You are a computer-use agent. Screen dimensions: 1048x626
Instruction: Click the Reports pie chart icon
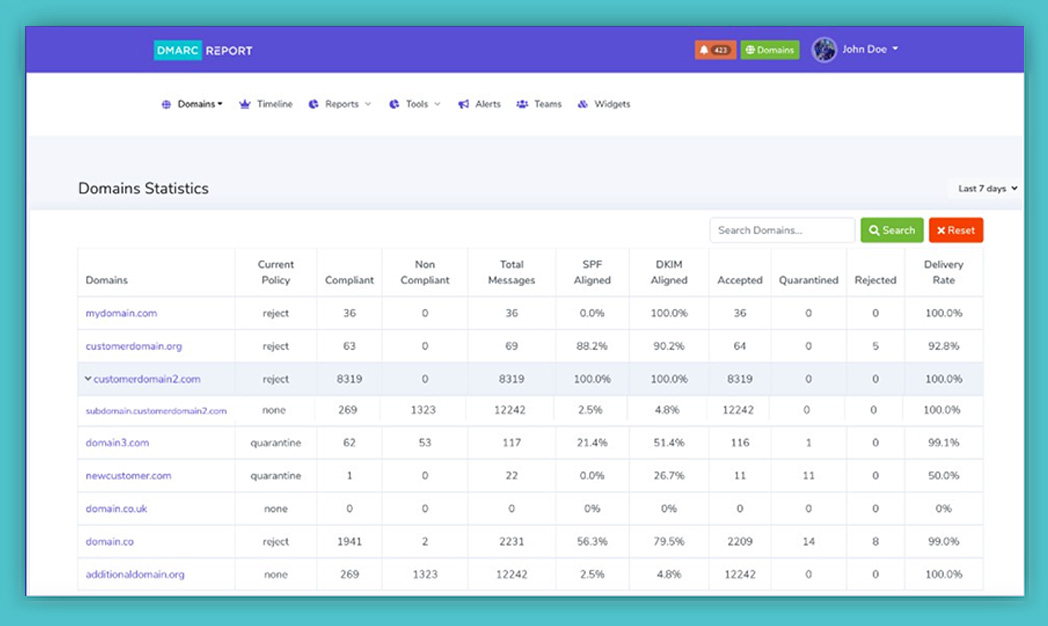point(314,104)
